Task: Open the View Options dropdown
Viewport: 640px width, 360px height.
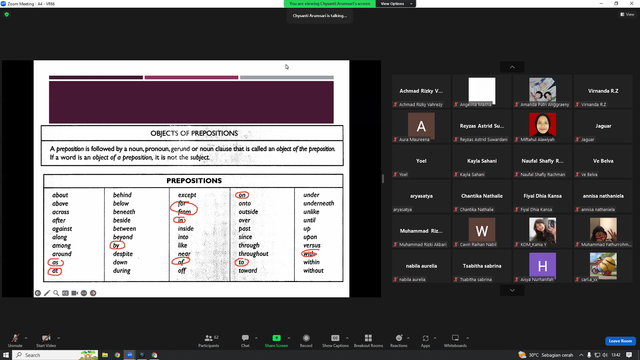Action: (x=396, y=4)
